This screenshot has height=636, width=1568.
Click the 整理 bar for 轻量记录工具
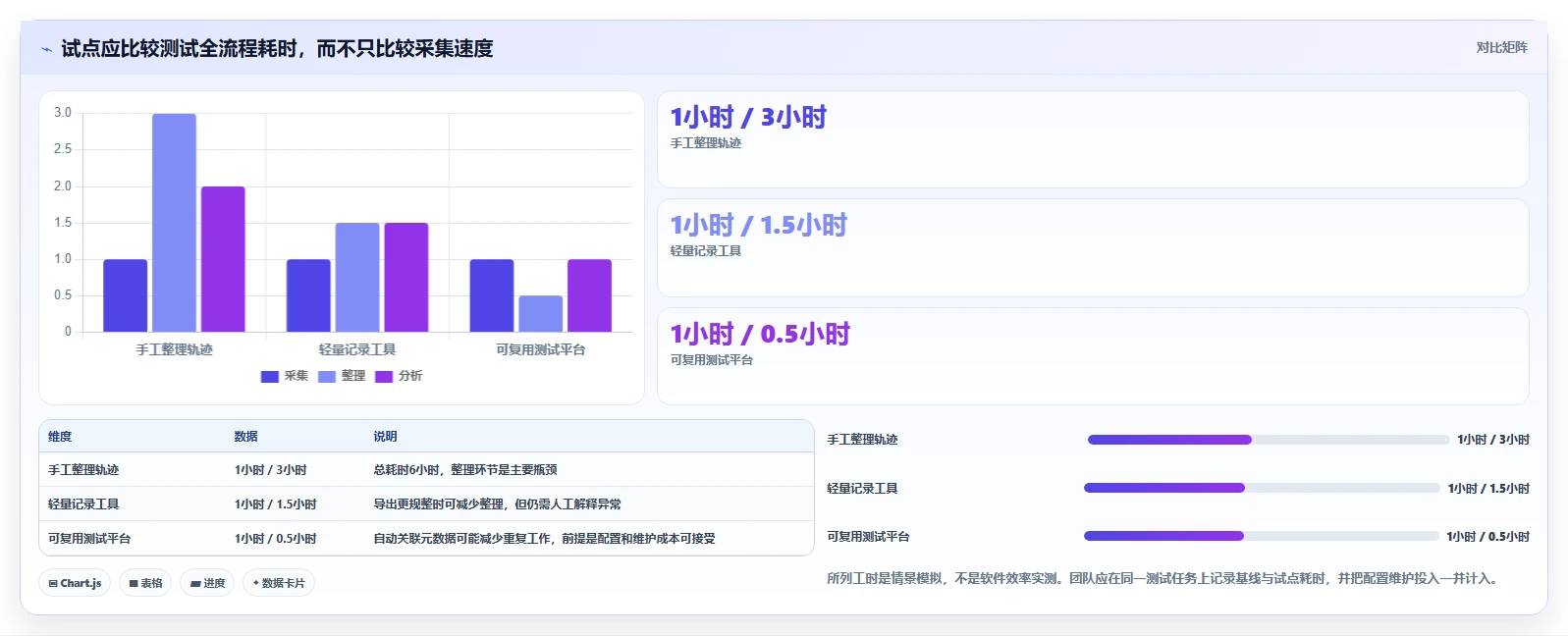coord(357,277)
